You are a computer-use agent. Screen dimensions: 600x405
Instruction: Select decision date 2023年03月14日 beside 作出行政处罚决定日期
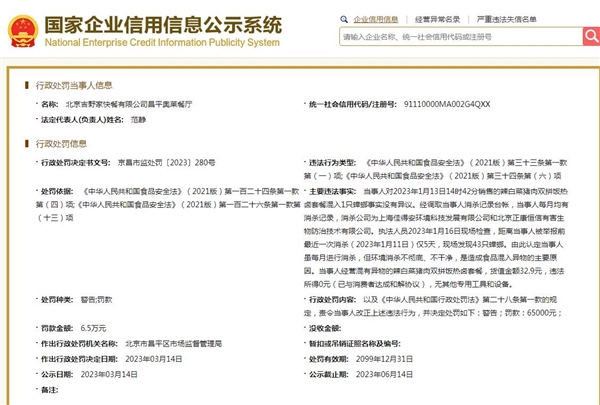(154, 359)
